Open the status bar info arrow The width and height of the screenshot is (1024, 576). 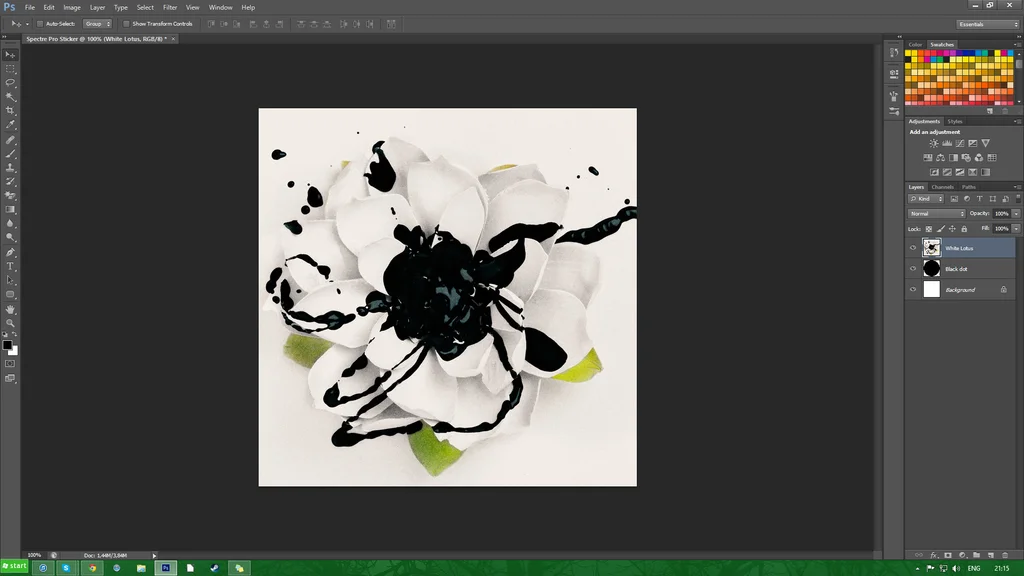click(155, 555)
